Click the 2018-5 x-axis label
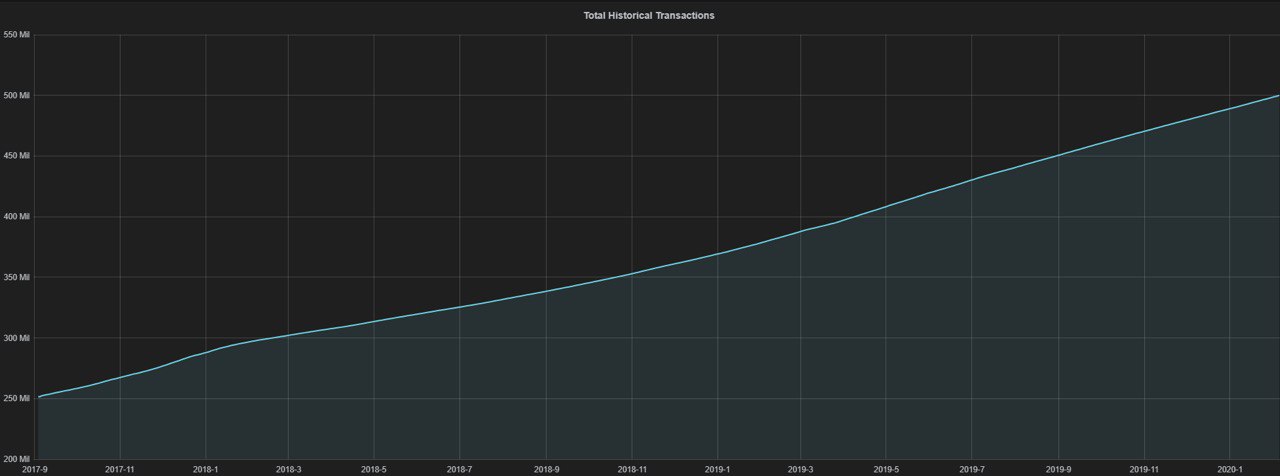Image resolution: width=1280 pixels, height=476 pixels. point(373,469)
